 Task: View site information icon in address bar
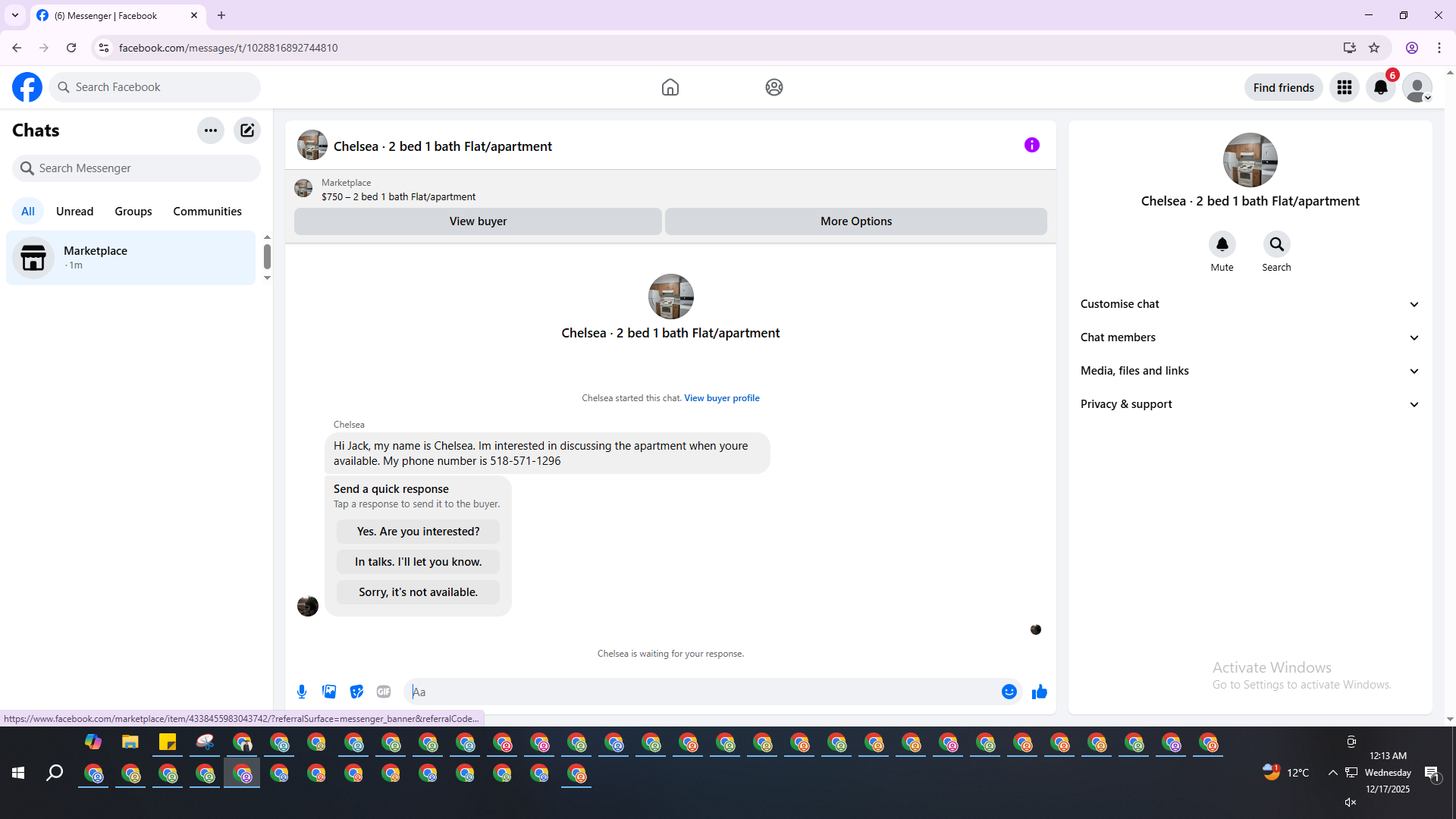pos(104,48)
